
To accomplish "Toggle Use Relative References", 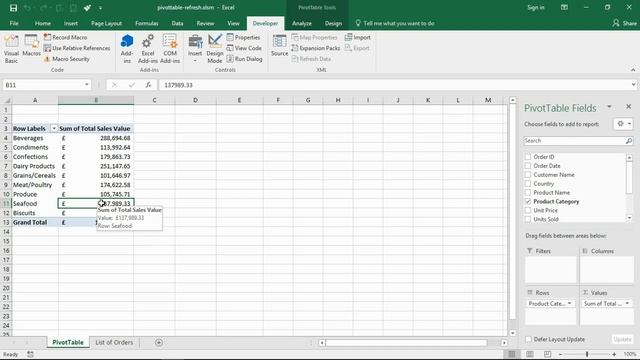I will [x=77, y=48].
